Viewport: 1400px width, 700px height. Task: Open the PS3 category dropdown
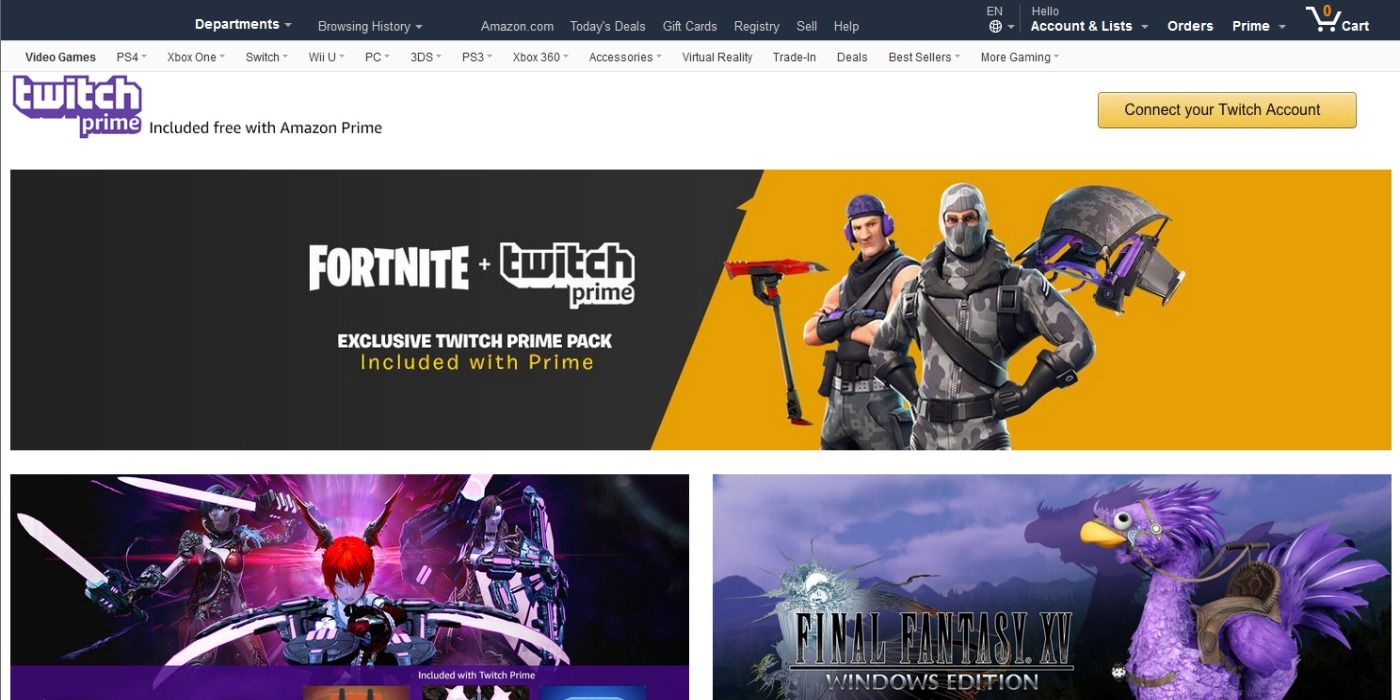pyautogui.click(x=476, y=57)
